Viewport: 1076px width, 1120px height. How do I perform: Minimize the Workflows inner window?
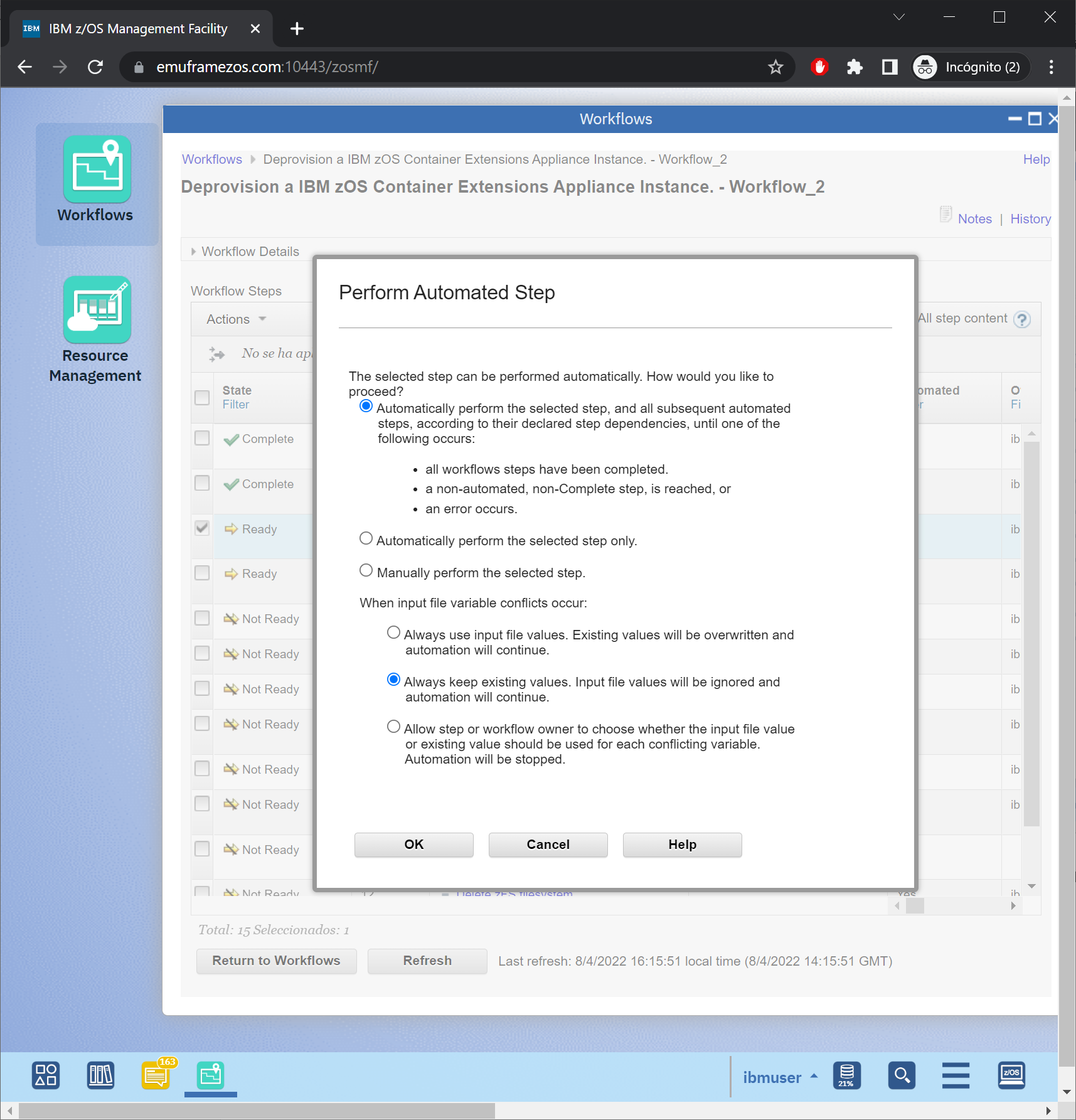(1015, 119)
